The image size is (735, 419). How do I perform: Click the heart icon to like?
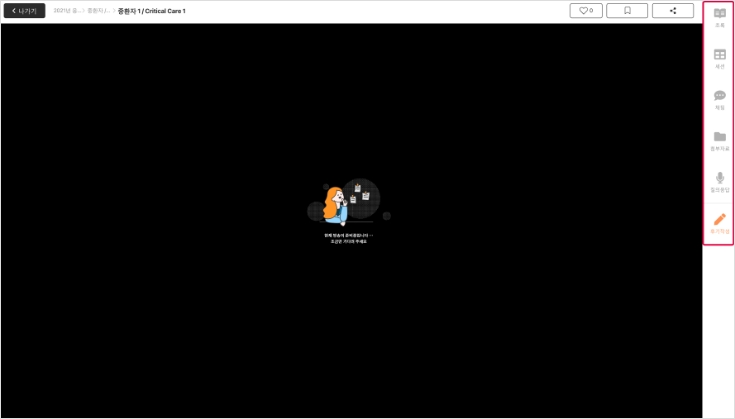(x=583, y=11)
